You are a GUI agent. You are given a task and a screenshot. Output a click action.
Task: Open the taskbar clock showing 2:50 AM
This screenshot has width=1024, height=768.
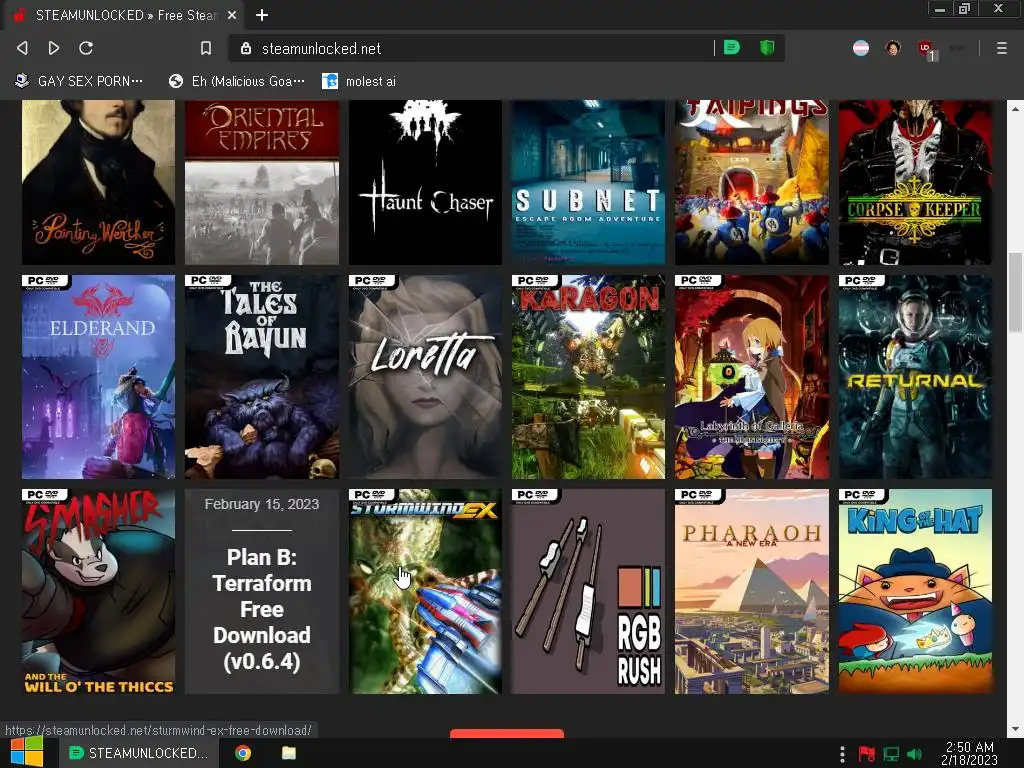(x=969, y=753)
